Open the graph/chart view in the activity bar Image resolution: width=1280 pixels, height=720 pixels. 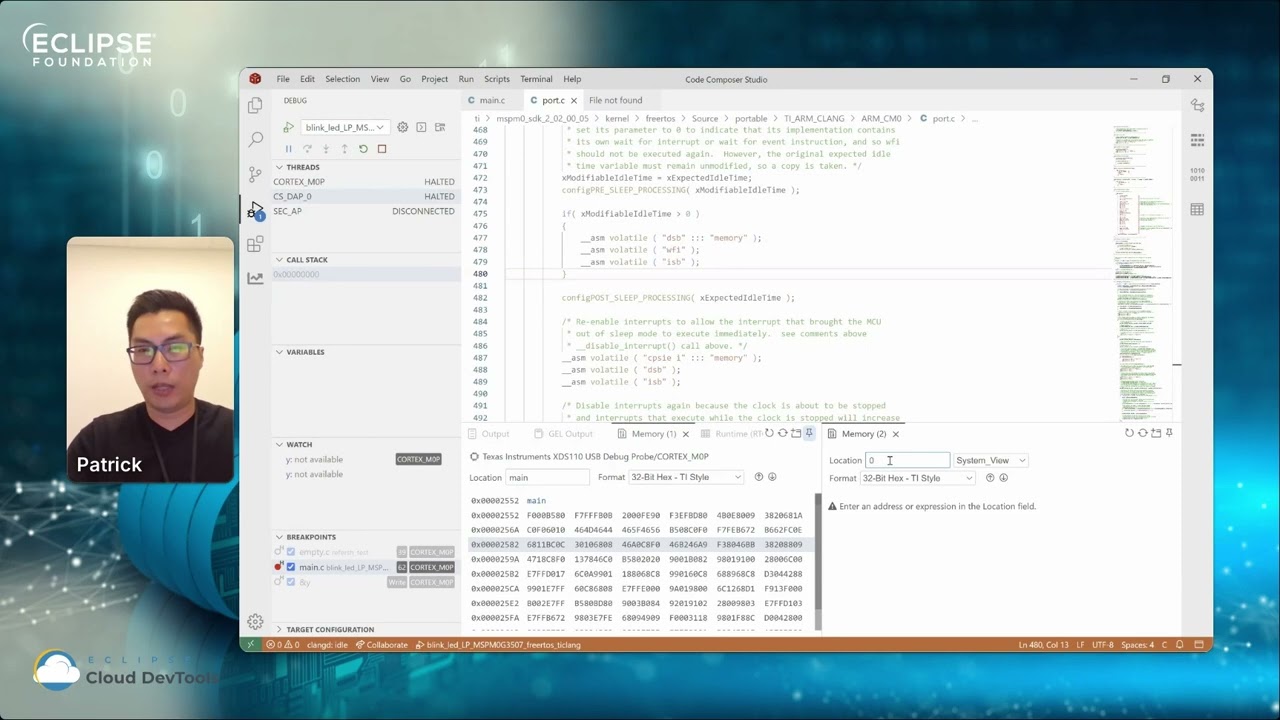[255, 278]
